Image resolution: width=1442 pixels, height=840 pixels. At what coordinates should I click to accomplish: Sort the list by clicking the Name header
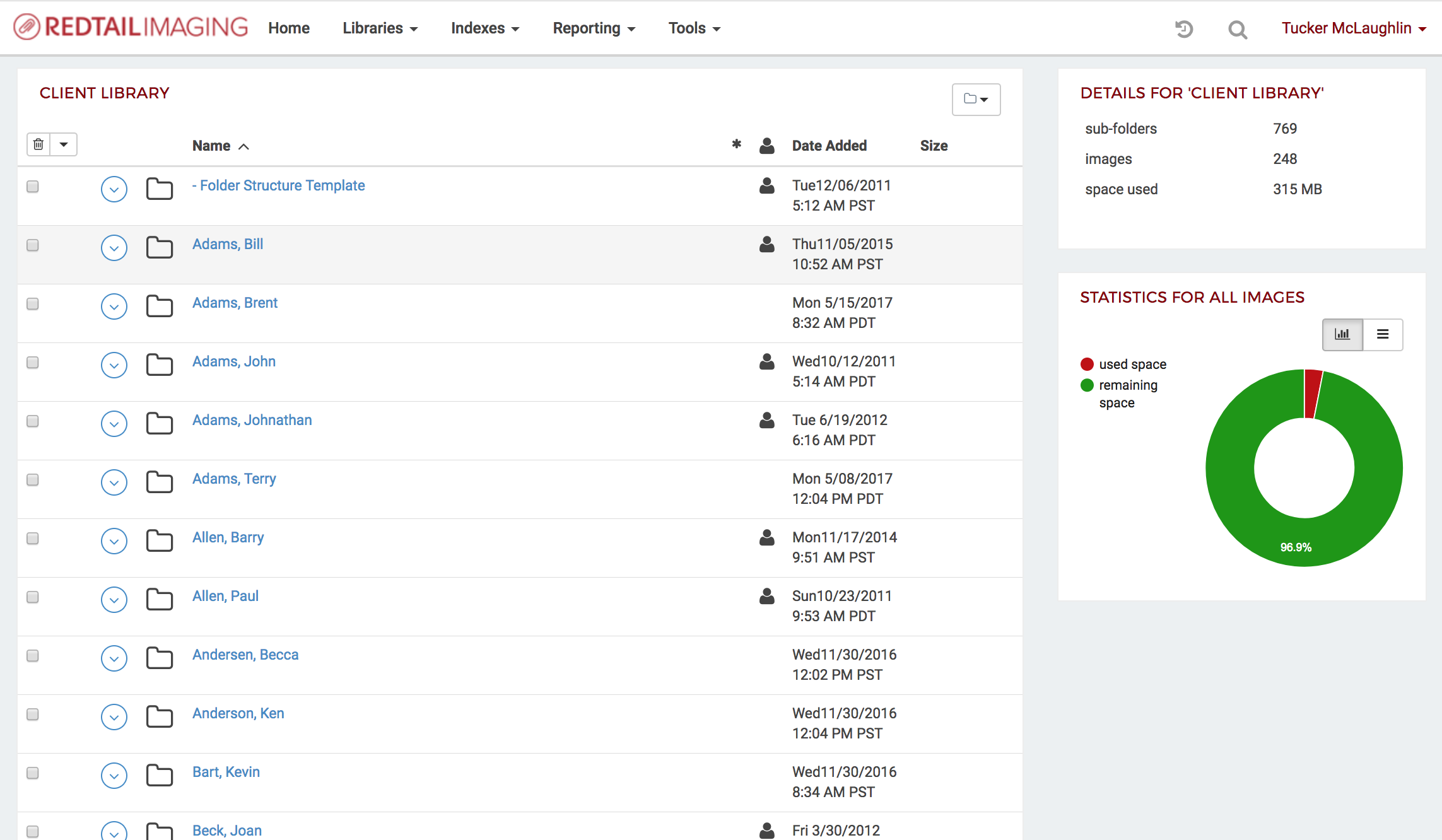(x=211, y=145)
